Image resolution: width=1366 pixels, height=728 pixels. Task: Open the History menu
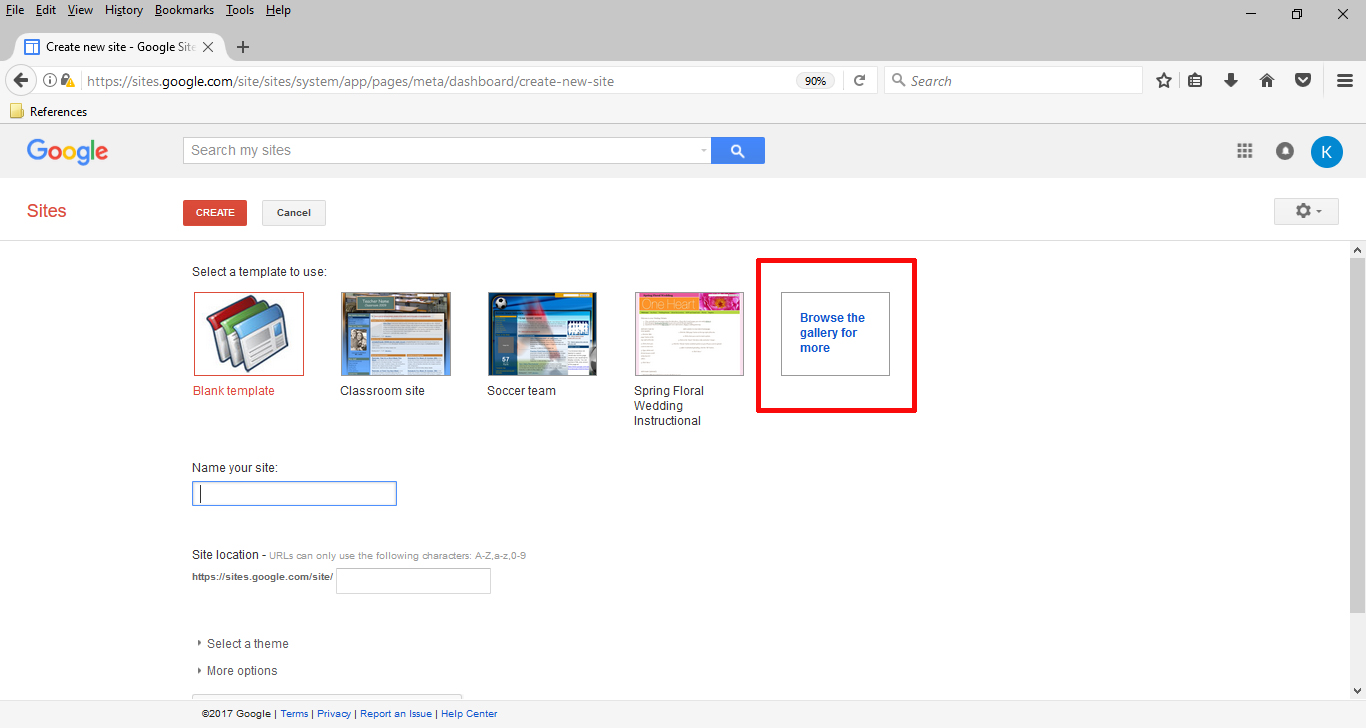coord(124,10)
